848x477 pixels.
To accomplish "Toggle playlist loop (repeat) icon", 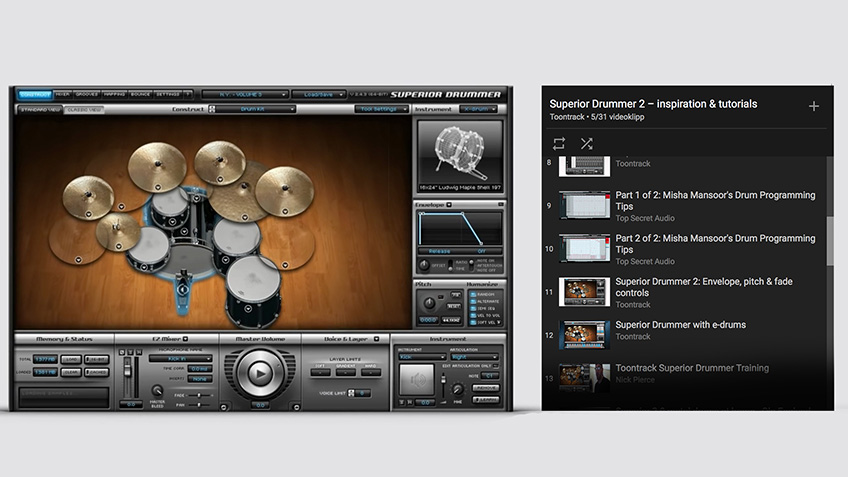I will [x=559, y=143].
